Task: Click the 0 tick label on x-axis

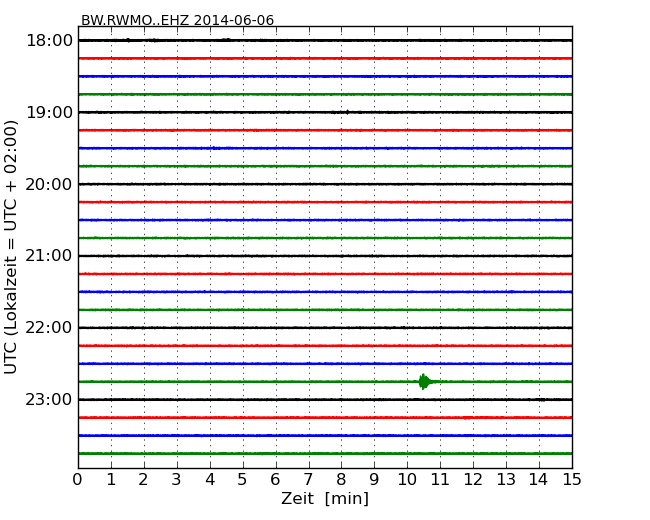Action: coord(78,480)
